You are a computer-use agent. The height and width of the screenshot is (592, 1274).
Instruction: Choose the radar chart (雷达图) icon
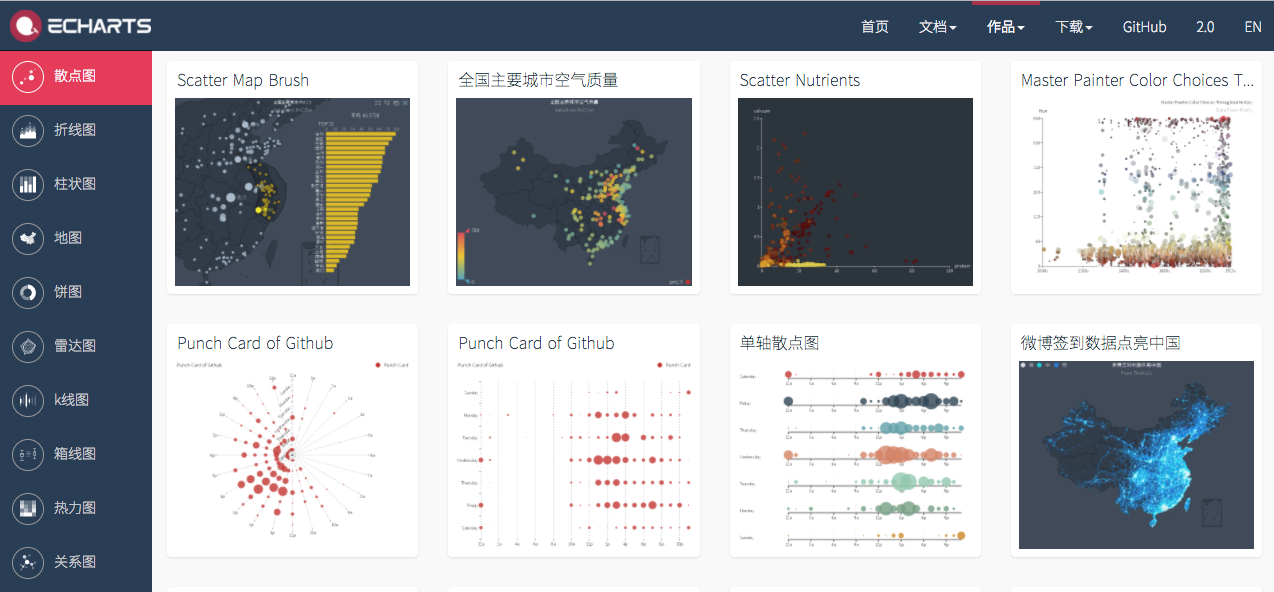(28, 346)
